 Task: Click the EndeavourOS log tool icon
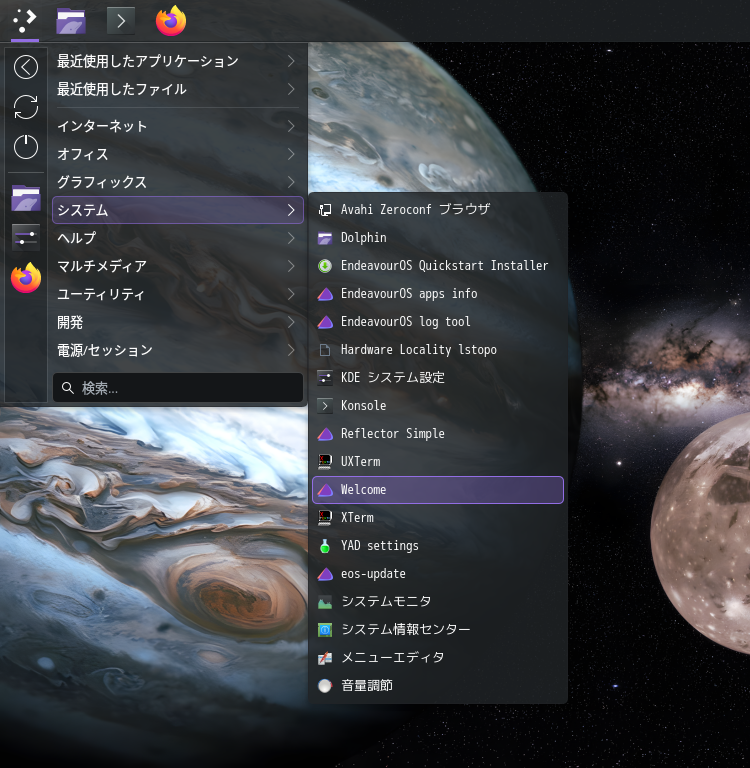pyautogui.click(x=325, y=322)
